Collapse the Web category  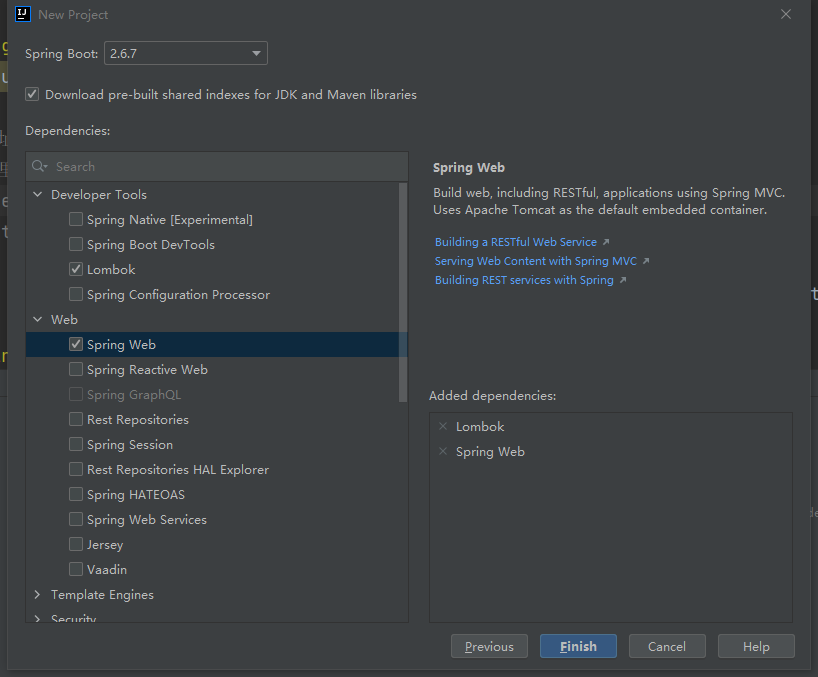(x=38, y=319)
